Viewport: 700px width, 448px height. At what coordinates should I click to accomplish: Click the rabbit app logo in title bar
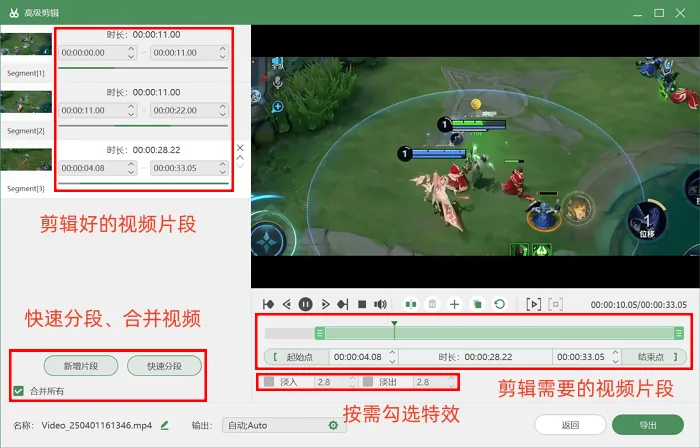tap(14, 12)
